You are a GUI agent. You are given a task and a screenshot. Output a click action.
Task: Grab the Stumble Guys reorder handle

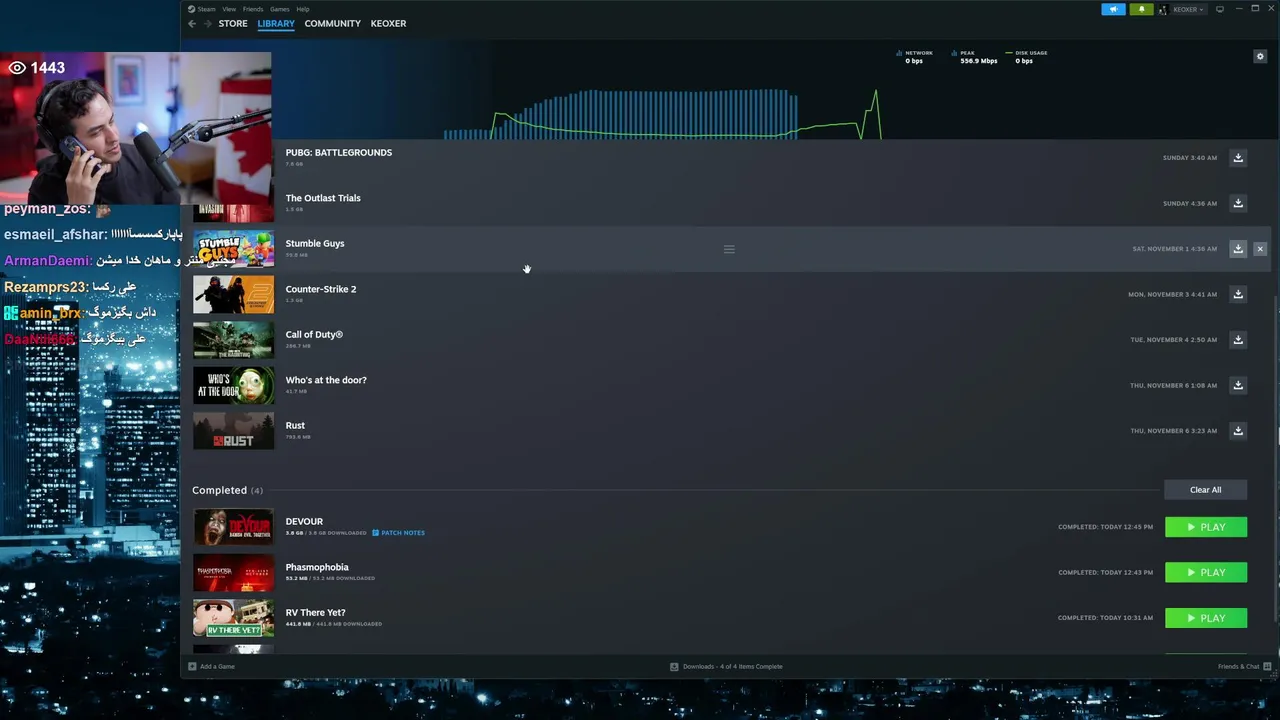729,249
